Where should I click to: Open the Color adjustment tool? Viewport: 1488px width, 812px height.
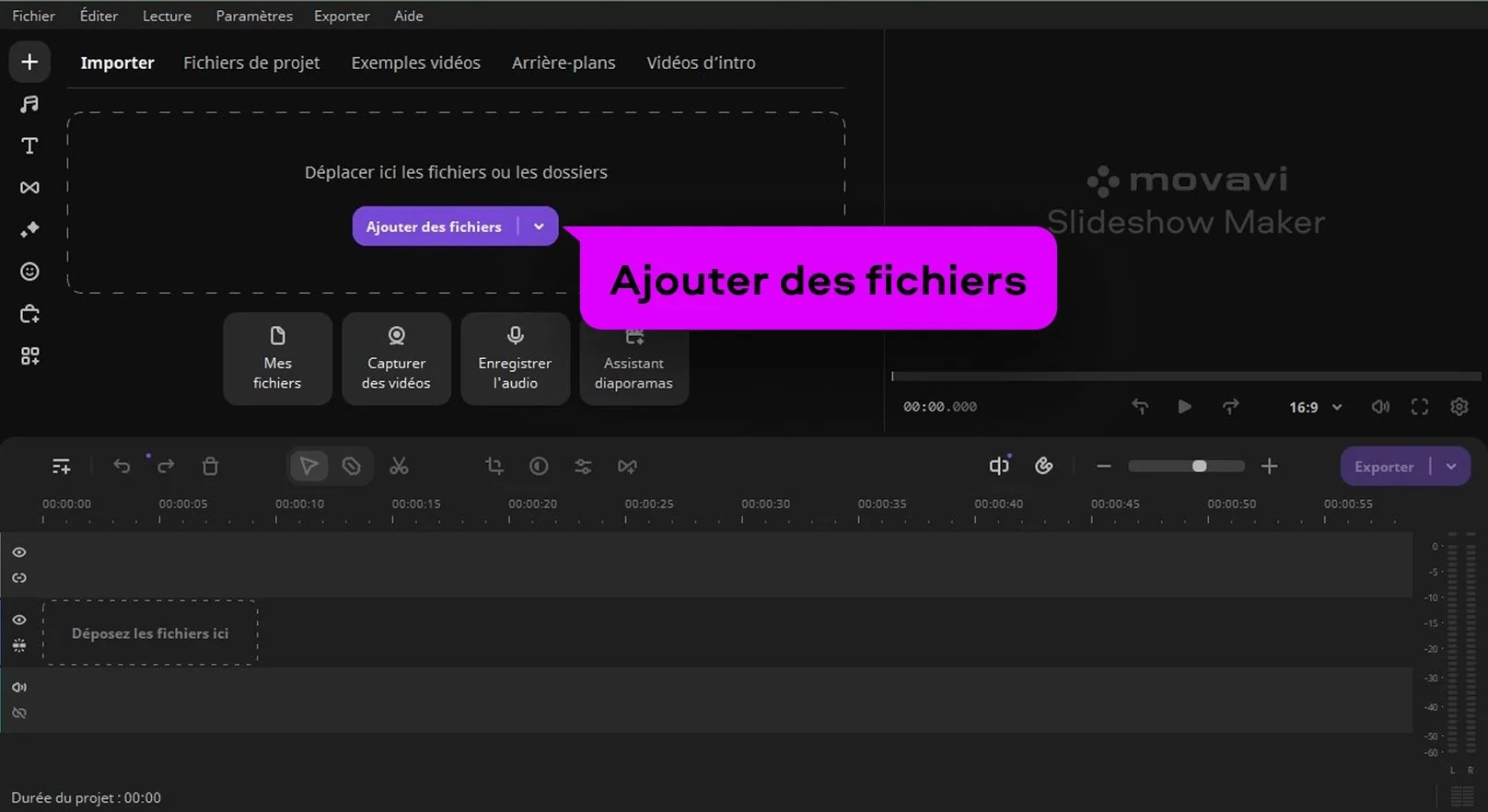539,467
